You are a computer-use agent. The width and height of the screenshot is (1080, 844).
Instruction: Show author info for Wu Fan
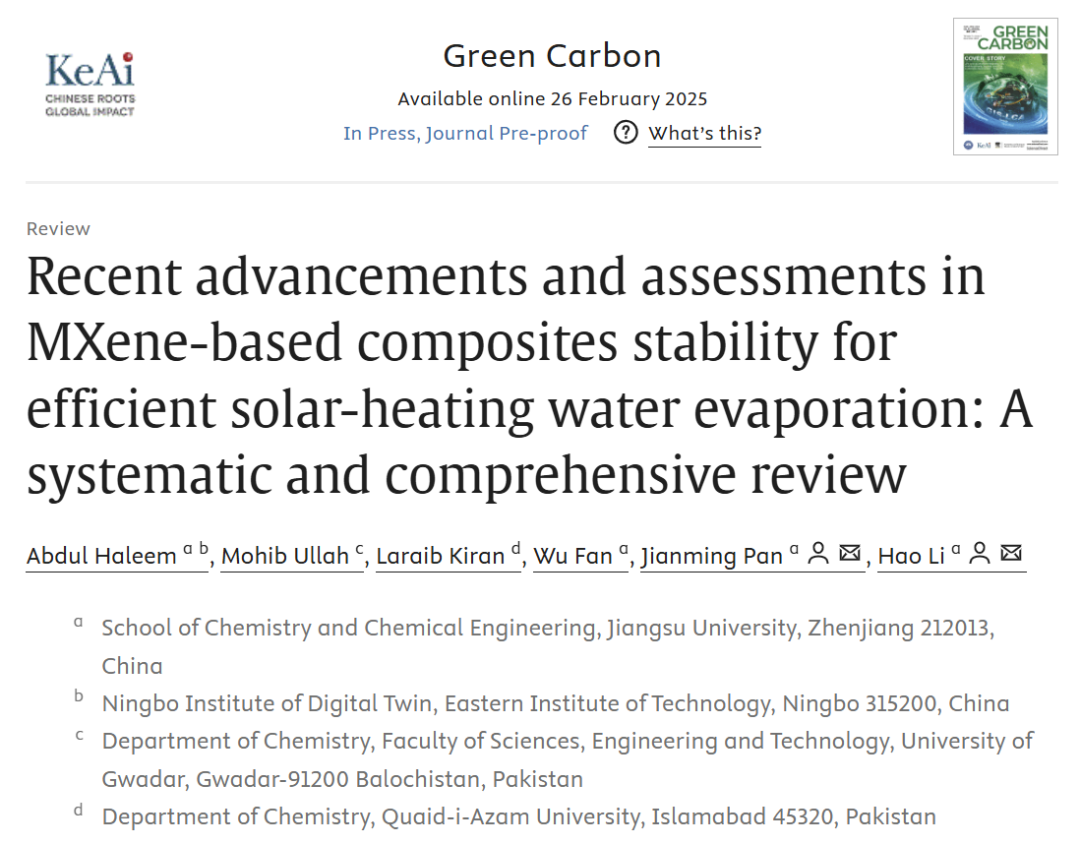pos(573,556)
